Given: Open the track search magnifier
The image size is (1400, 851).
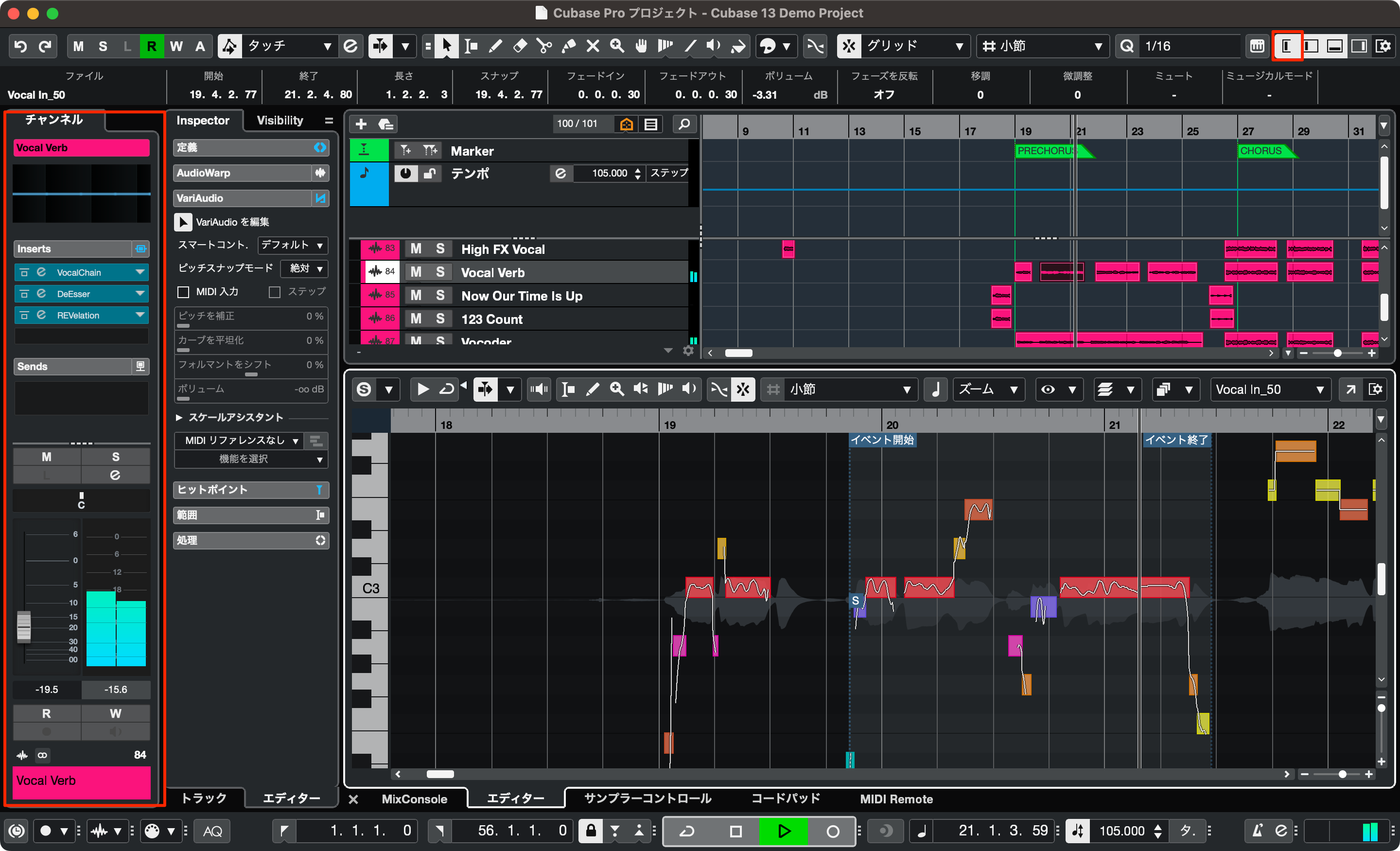Looking at the screenshot, I should pyautogui.click(x=684, y=124).
